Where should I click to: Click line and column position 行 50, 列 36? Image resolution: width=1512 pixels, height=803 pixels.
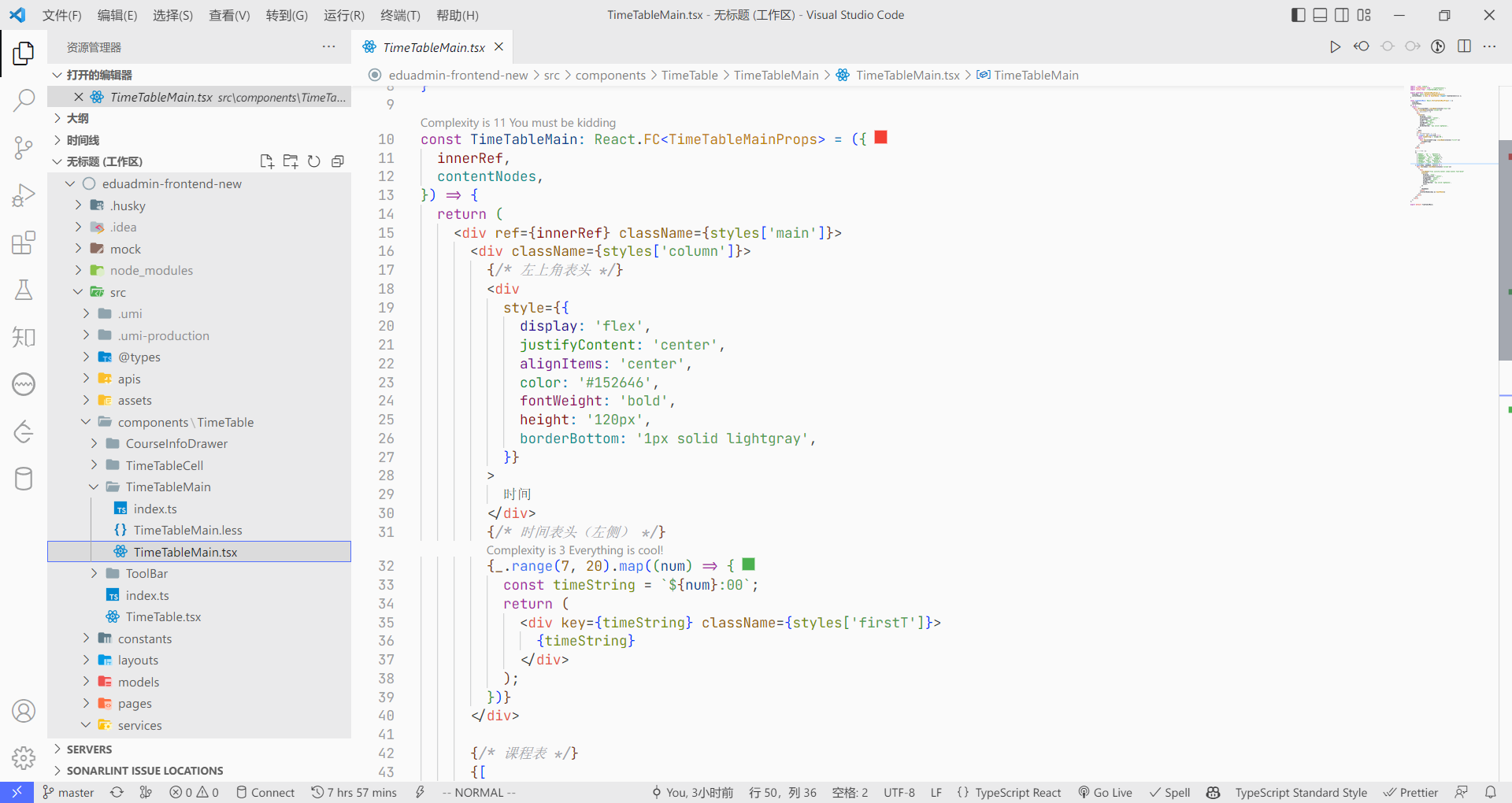(782, 792)
